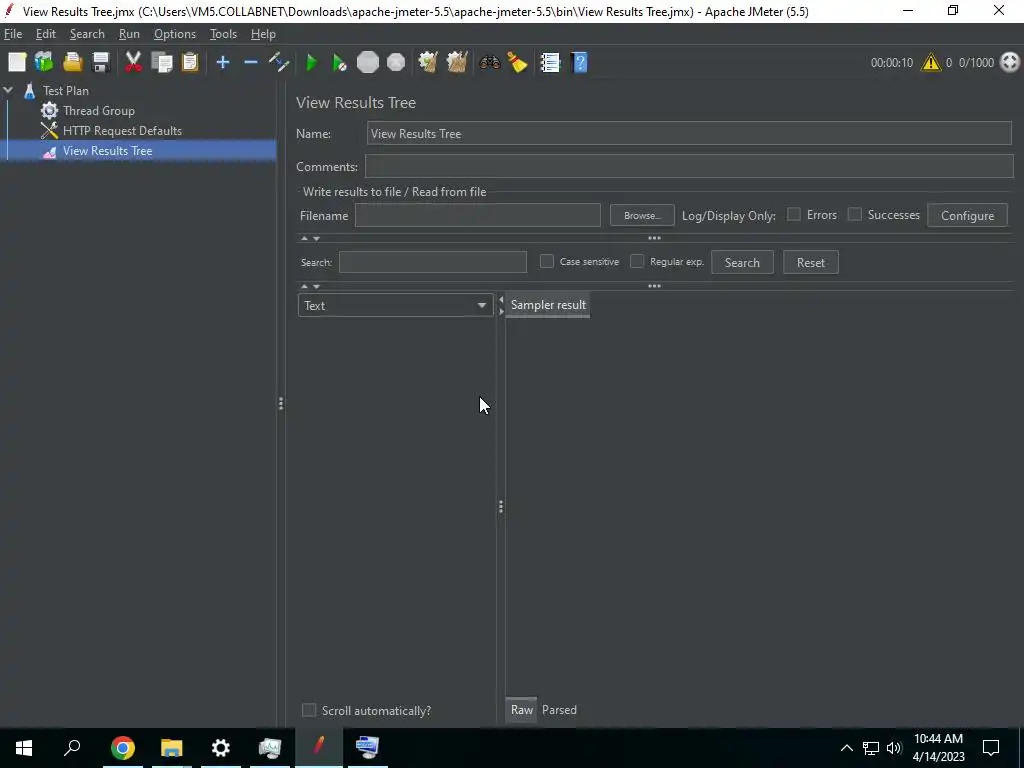This screenshot has height=768, width=1024.
Task: Click the Search button
Action: coord(742,263)
